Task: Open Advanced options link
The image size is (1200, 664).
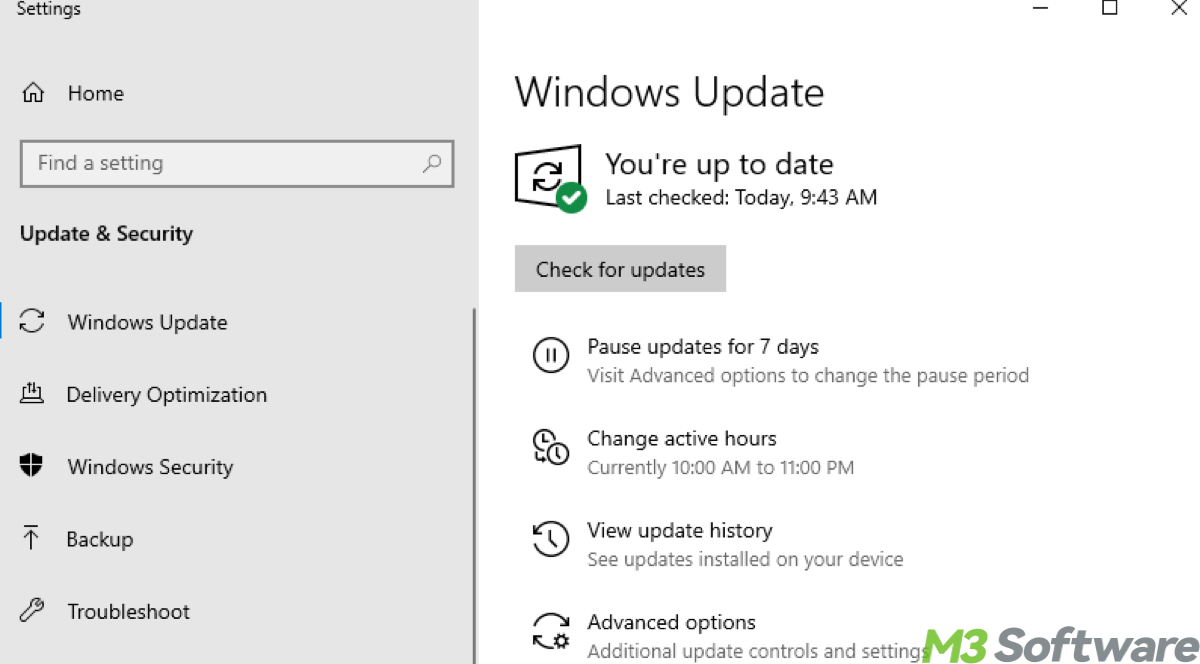Action: tap(672, 622)
